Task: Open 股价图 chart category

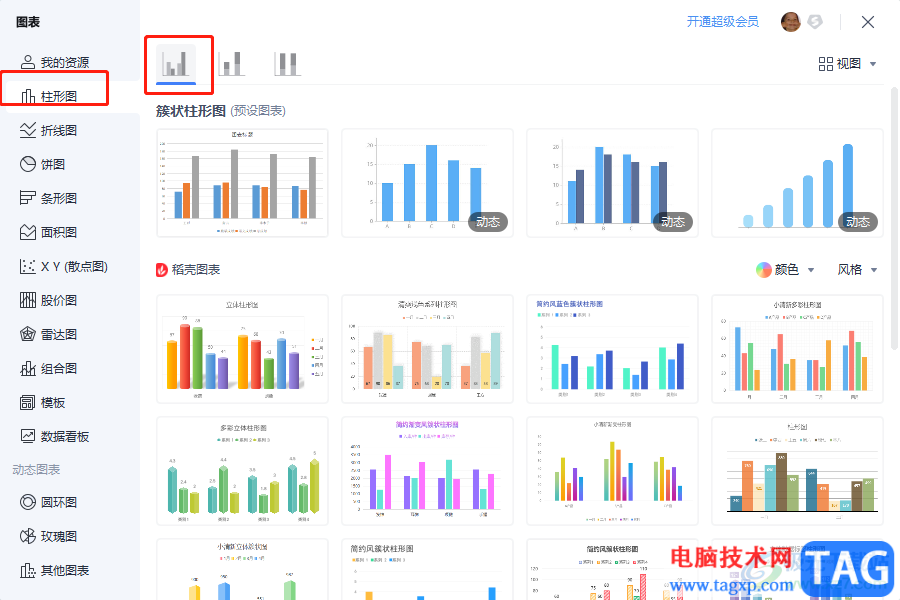Action: point(49,300)
